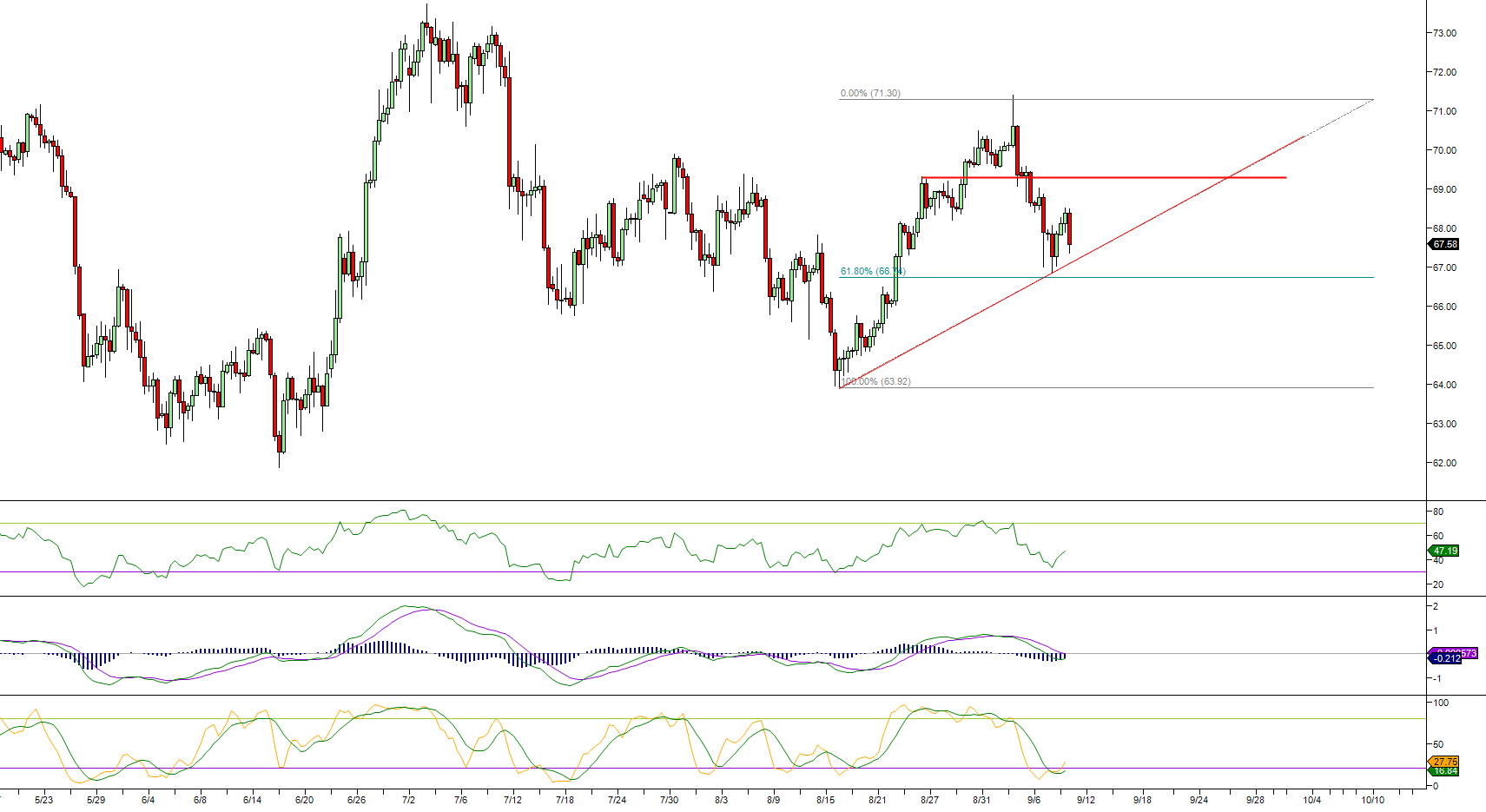The image size is (1486, 812).
Task: Click the 5/23 date on time axis
Action: tap(43, 800)
